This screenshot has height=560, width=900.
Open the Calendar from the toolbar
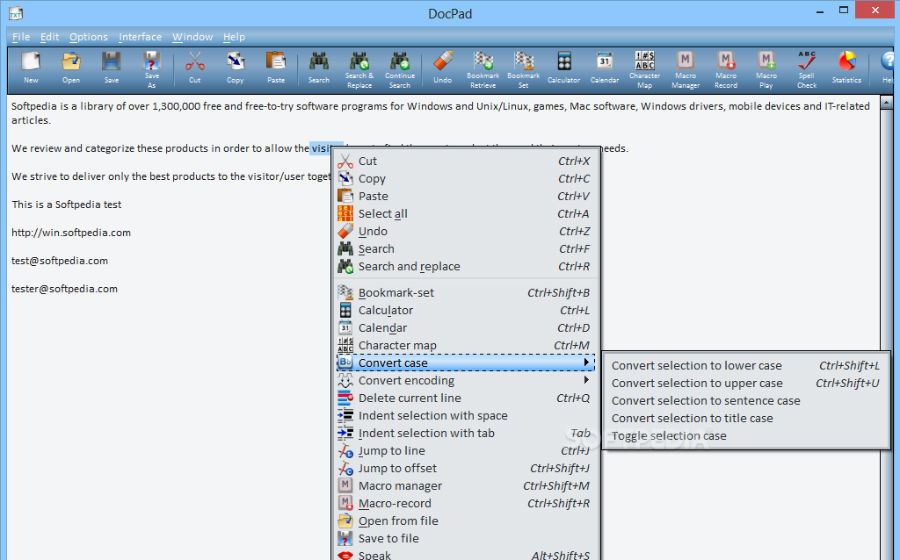click(x=604, y=68)
